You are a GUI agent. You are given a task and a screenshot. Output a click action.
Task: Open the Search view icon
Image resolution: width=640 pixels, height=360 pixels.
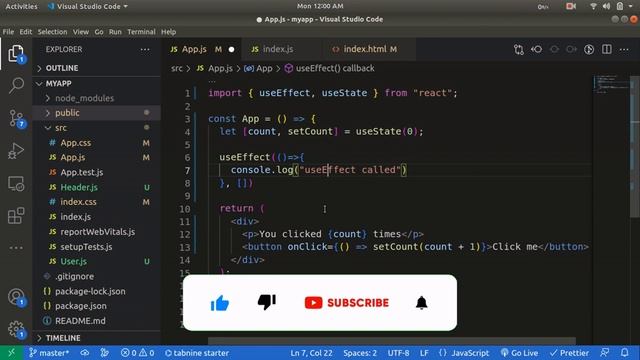16,85
